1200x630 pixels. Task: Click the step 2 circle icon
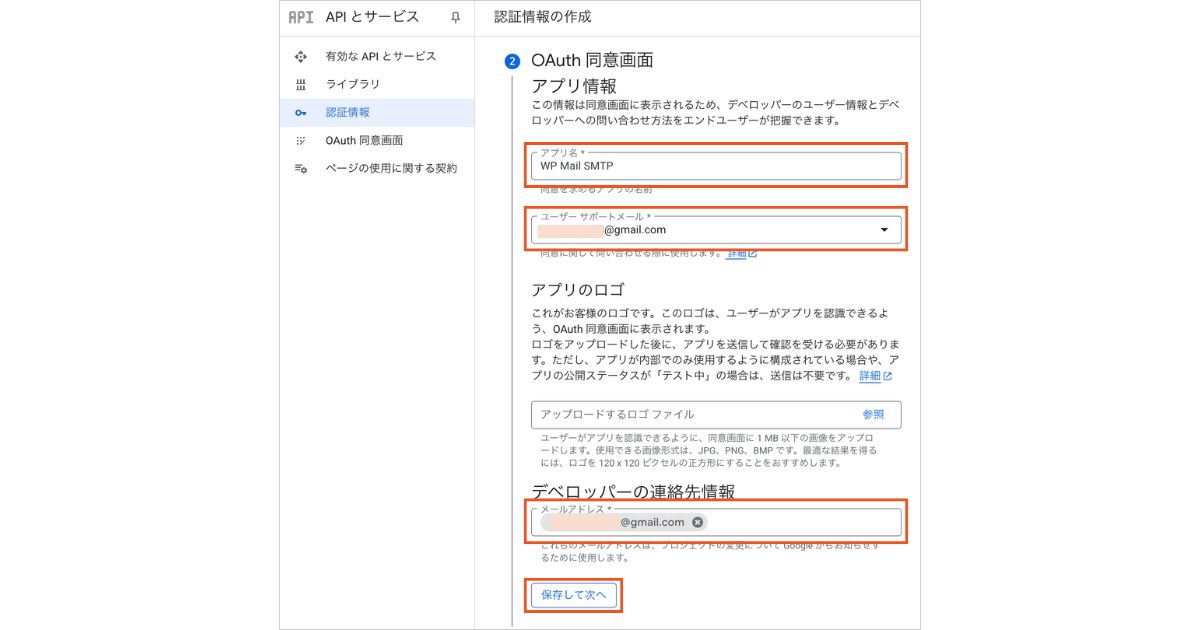click(x=513, y=61)
